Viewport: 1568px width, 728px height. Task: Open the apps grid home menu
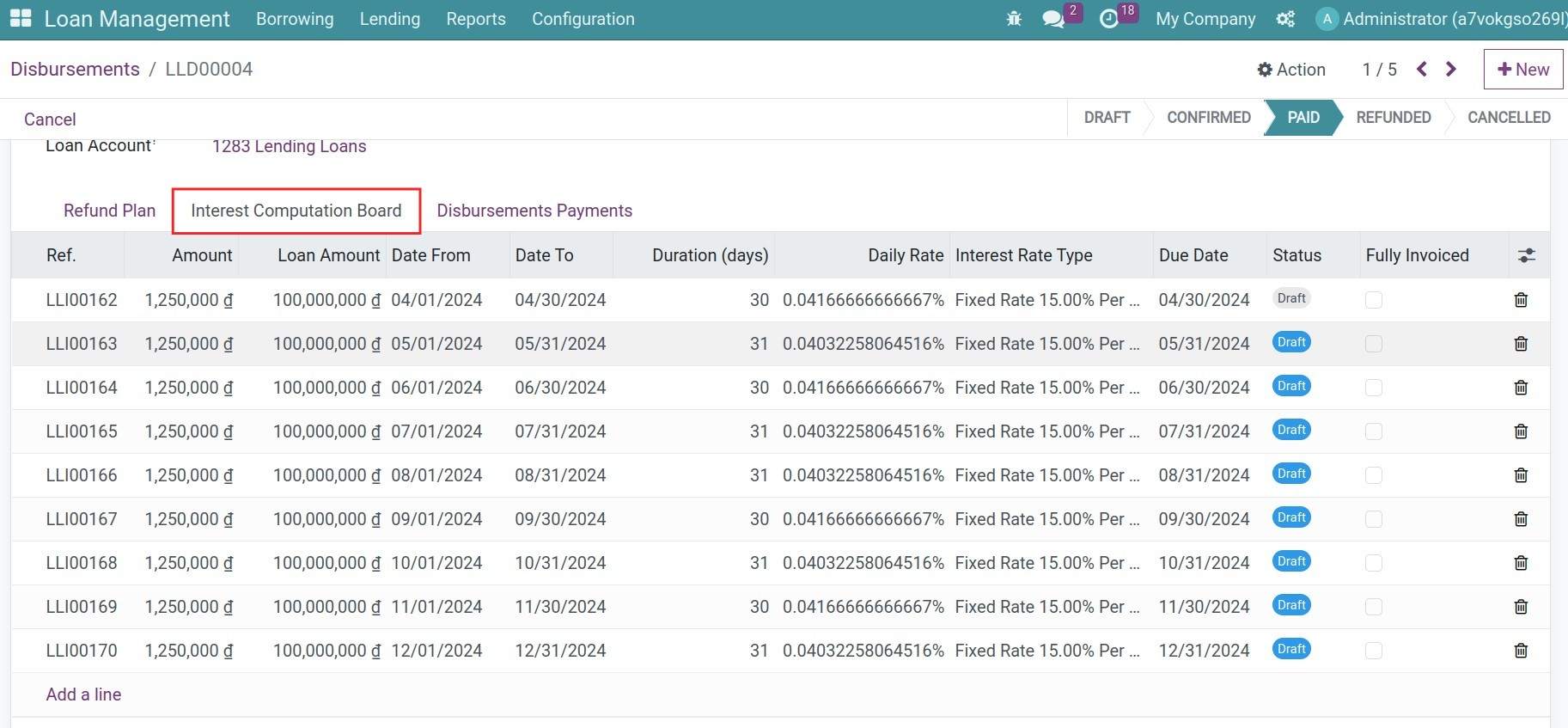(x=20, y=18)
